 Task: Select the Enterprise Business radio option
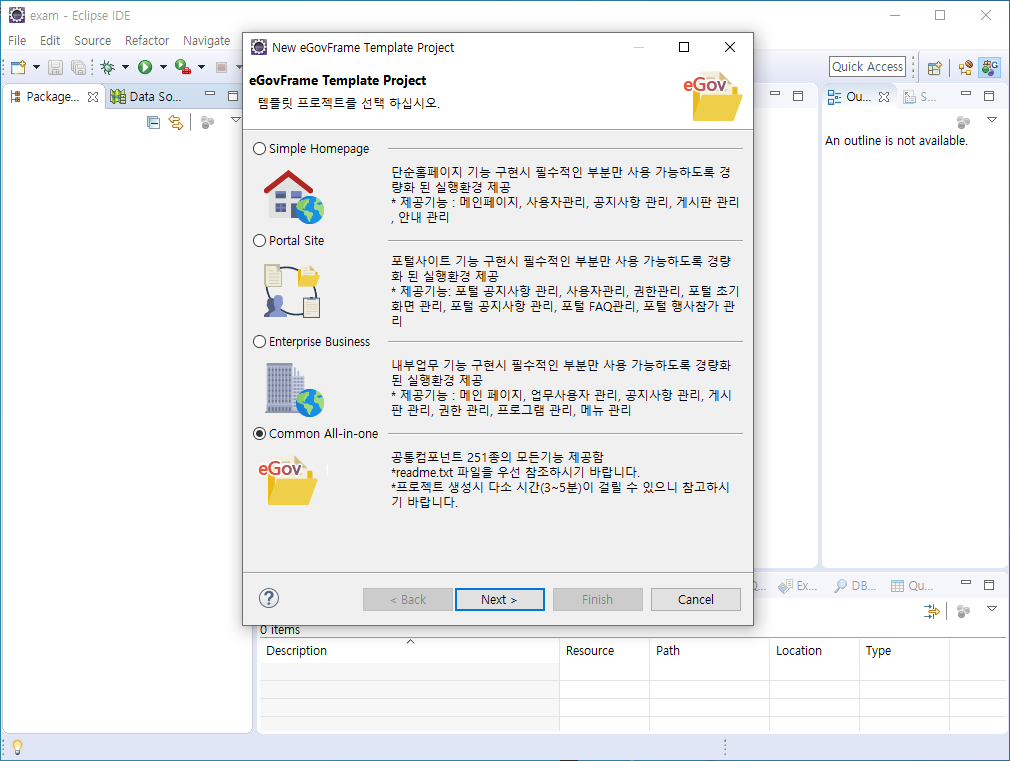312,342
